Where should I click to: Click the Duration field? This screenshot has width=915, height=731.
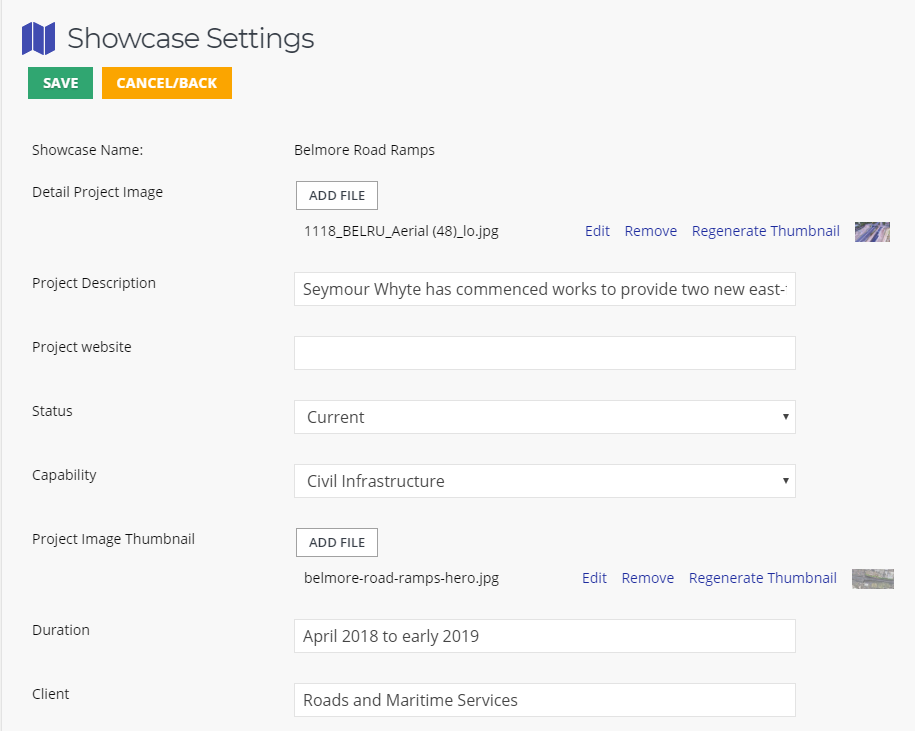click(544, 636)
